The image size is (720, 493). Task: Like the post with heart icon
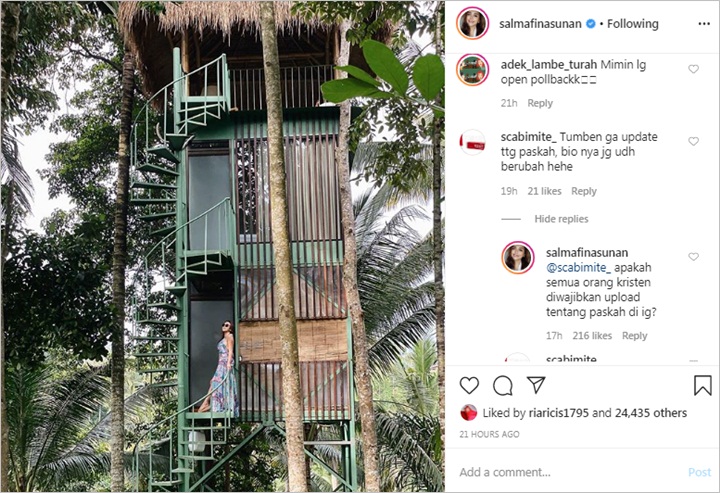tap(469, 385)
